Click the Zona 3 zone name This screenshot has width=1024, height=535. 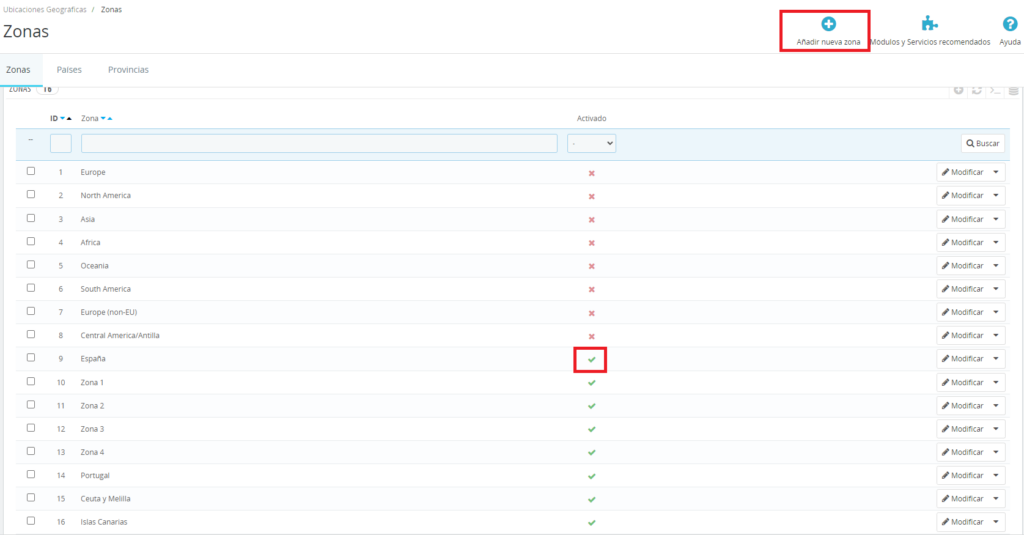tap(92, 429)
